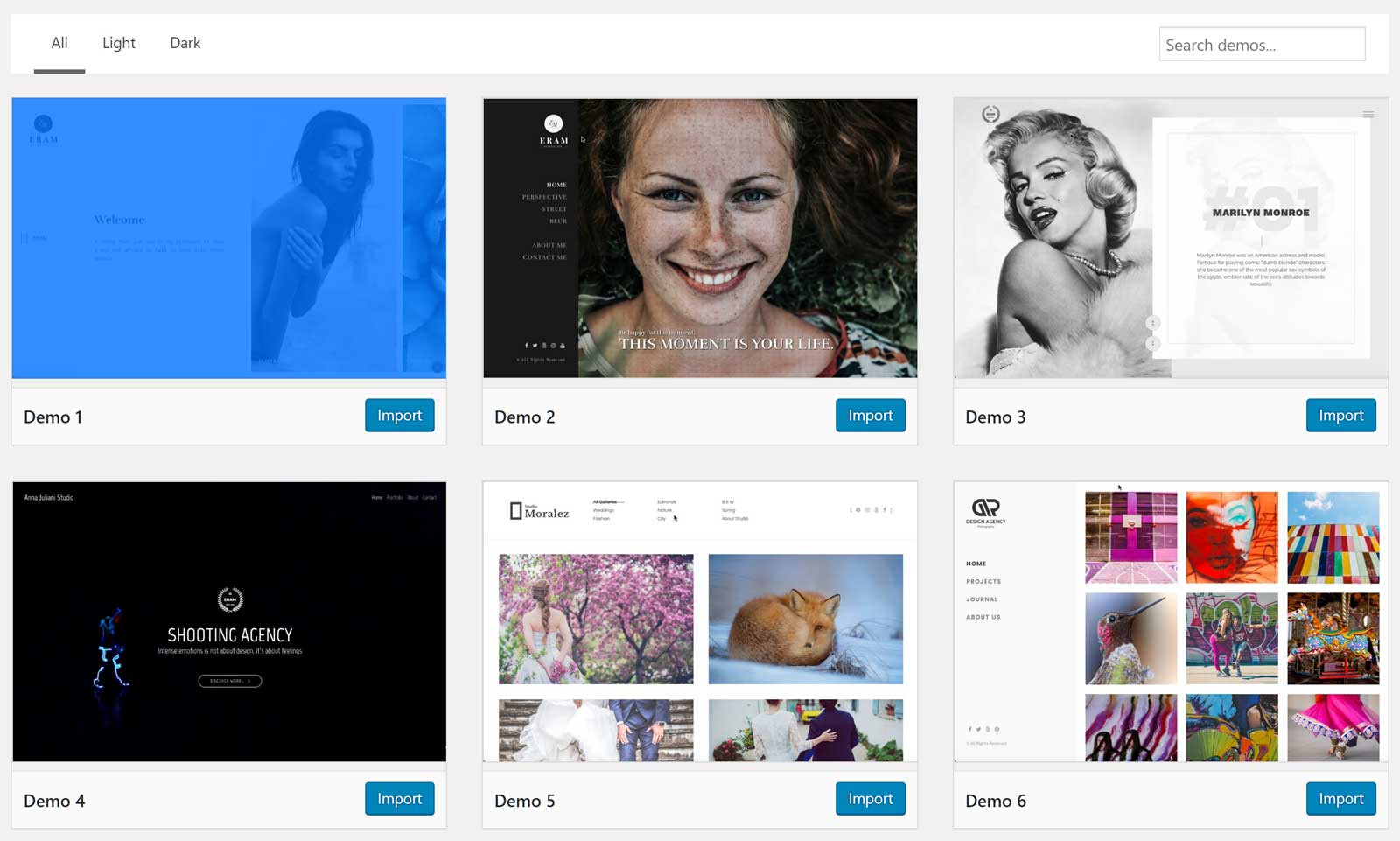Import Demo 4

tap(400, 799)
